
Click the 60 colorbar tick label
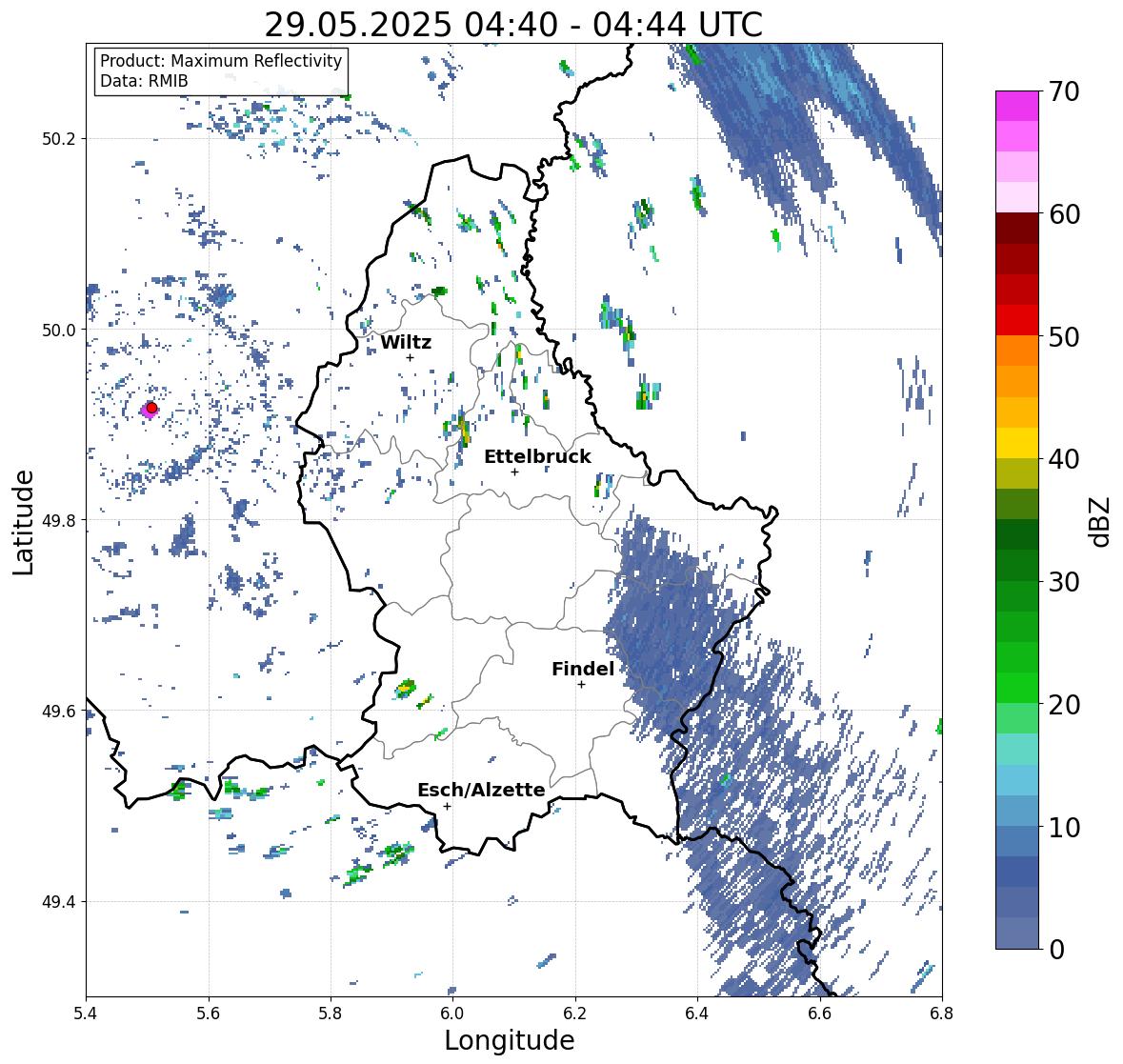coord(1064,214)
